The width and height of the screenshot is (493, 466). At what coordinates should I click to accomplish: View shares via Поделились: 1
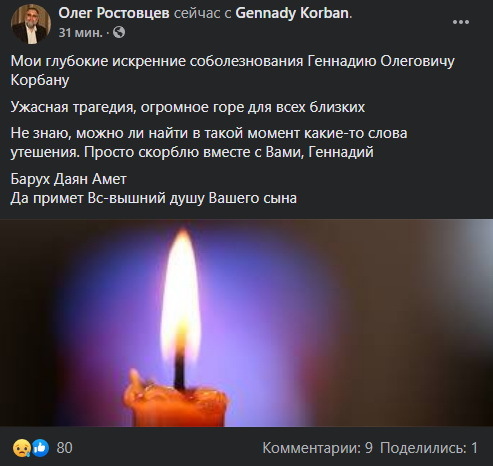click(429, 448)
